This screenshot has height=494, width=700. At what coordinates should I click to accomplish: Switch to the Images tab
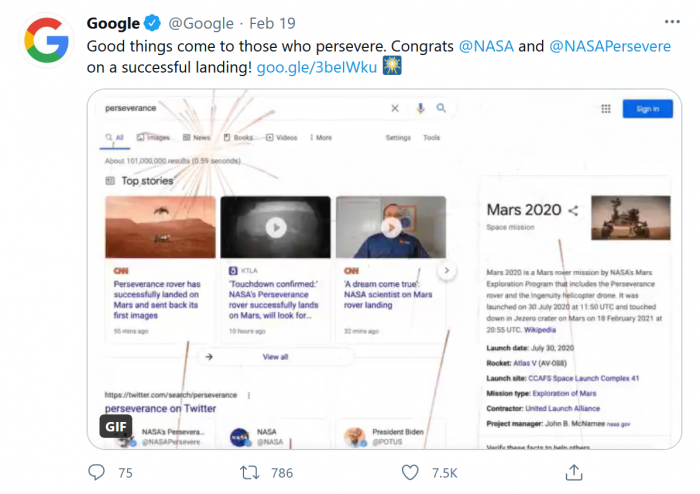tap(154, 138)
